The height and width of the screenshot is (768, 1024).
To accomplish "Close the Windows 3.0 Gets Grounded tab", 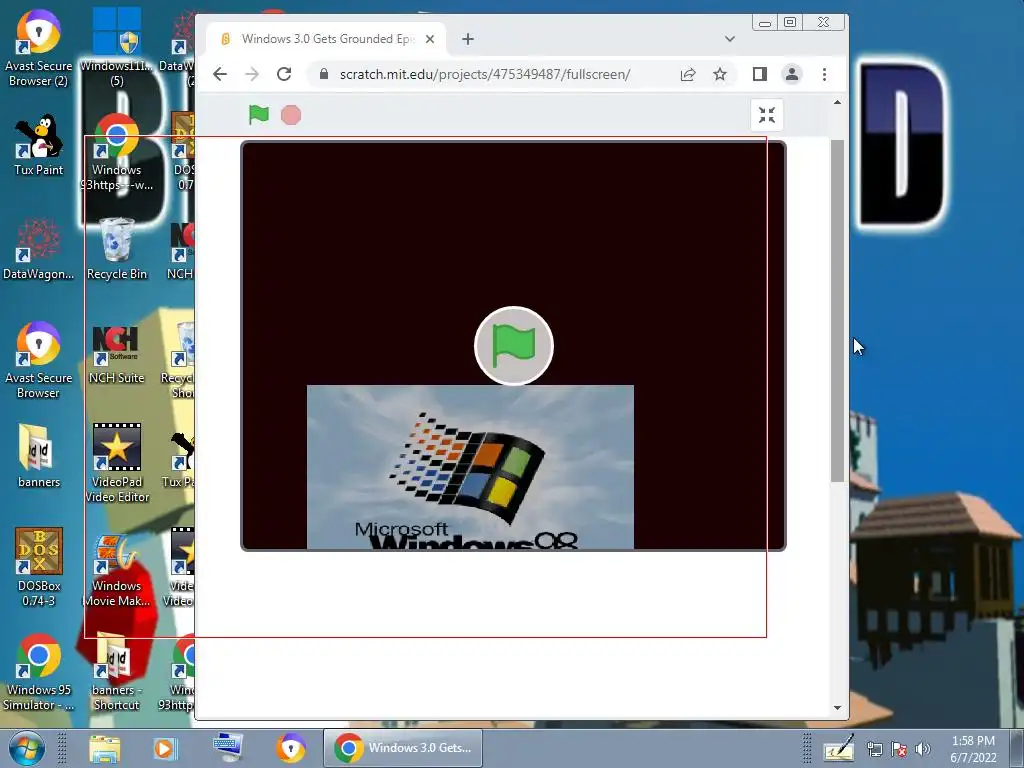I will click(430, 39).
